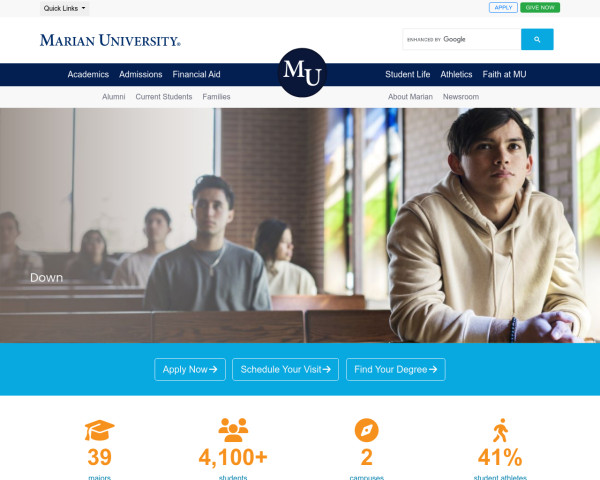The height and width of the screenshot is (480, 600).
Task: Click the running student athletes icon
Action: click(x=500, y=430)
